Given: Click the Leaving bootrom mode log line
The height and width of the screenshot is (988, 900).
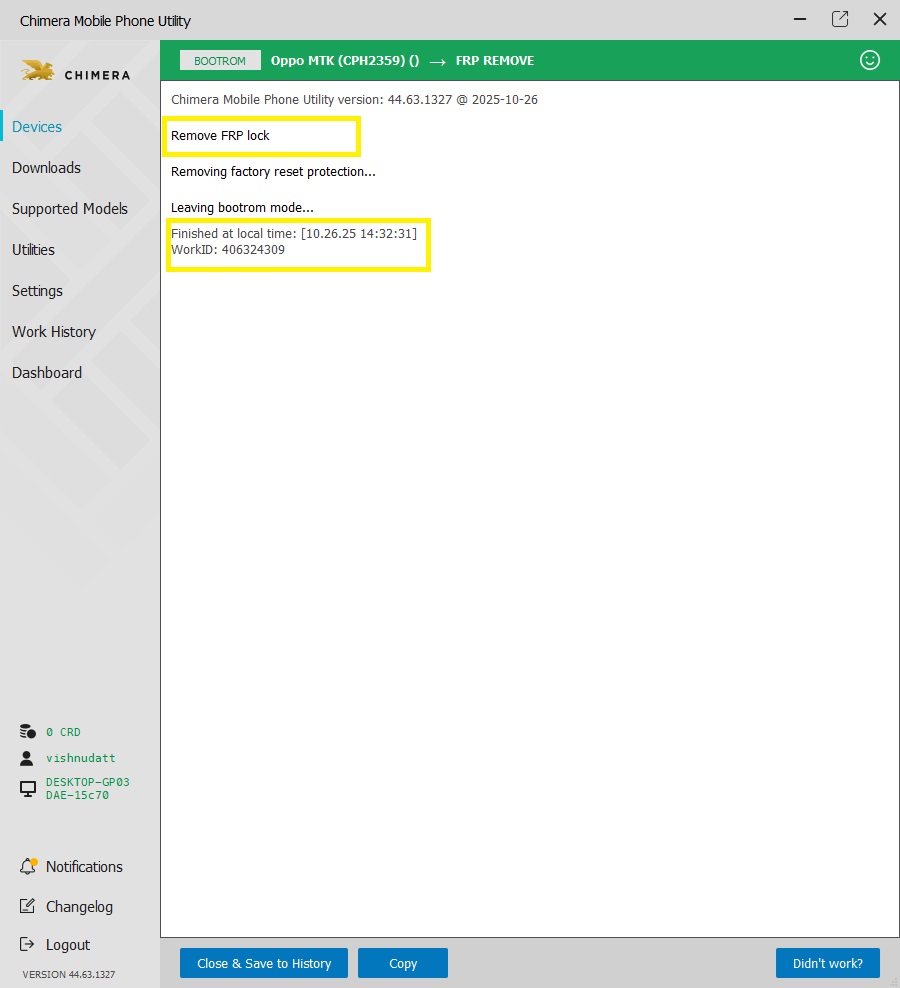Looking at the screenshot, I should coord(242,207).
